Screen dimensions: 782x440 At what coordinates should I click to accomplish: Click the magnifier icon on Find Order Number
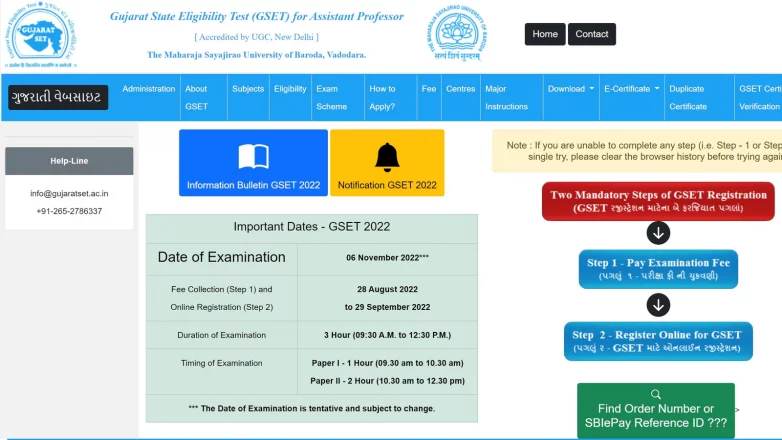click(x=656, y=394)
